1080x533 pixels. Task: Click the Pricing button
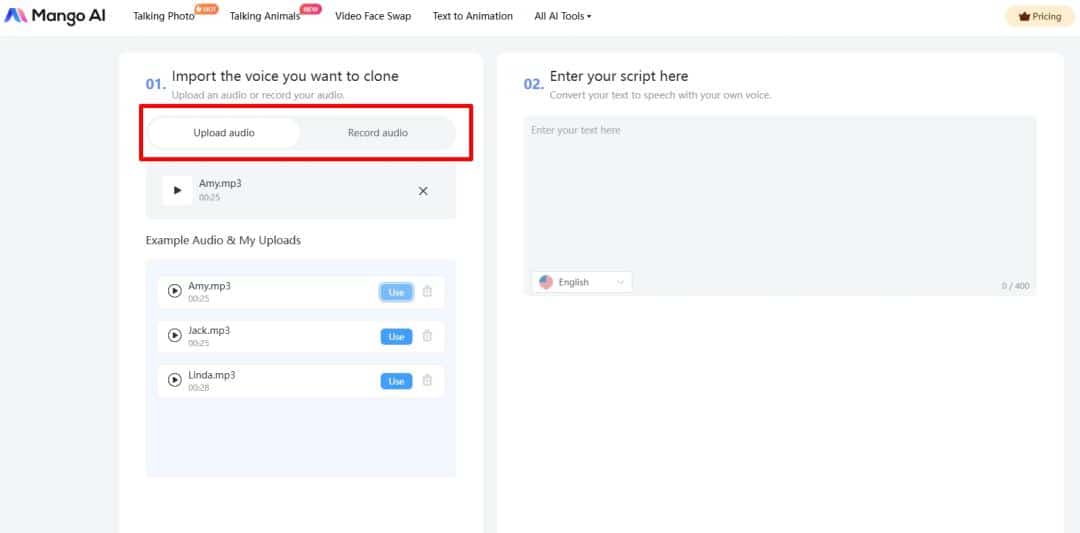pos(1039,16)
